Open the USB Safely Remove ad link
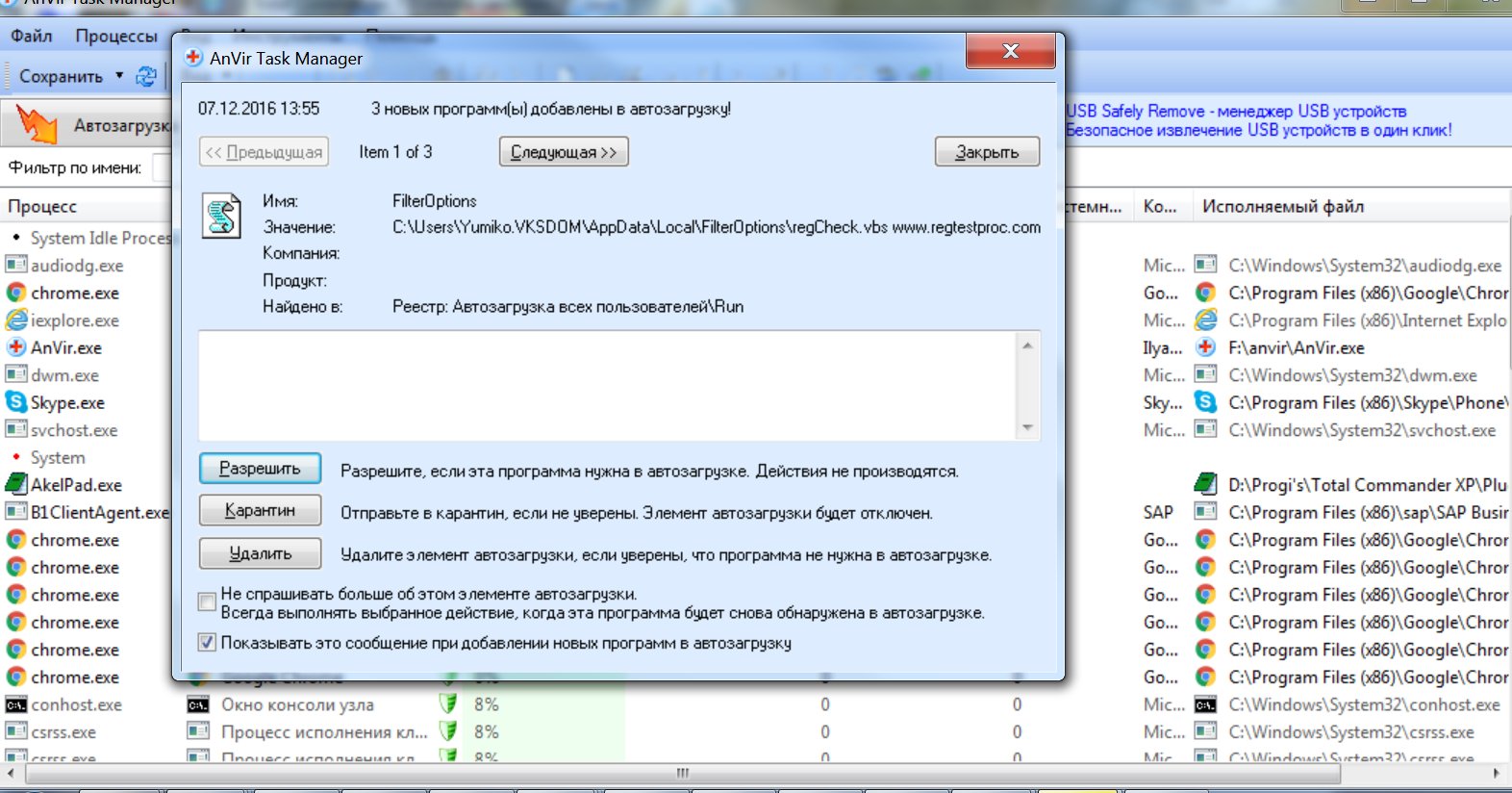The width and height of the screenshot is (1512, 793). pos(1258,120)
